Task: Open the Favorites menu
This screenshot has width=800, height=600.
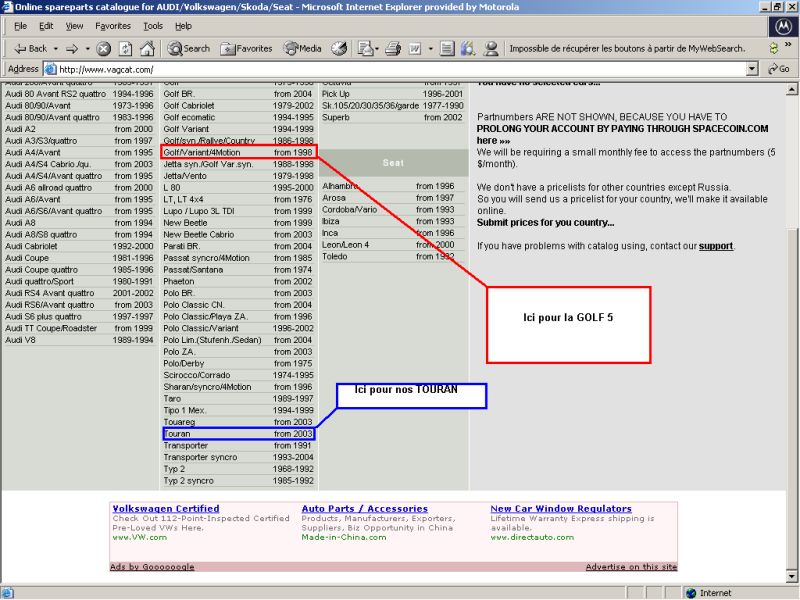Action: point(113,26)
